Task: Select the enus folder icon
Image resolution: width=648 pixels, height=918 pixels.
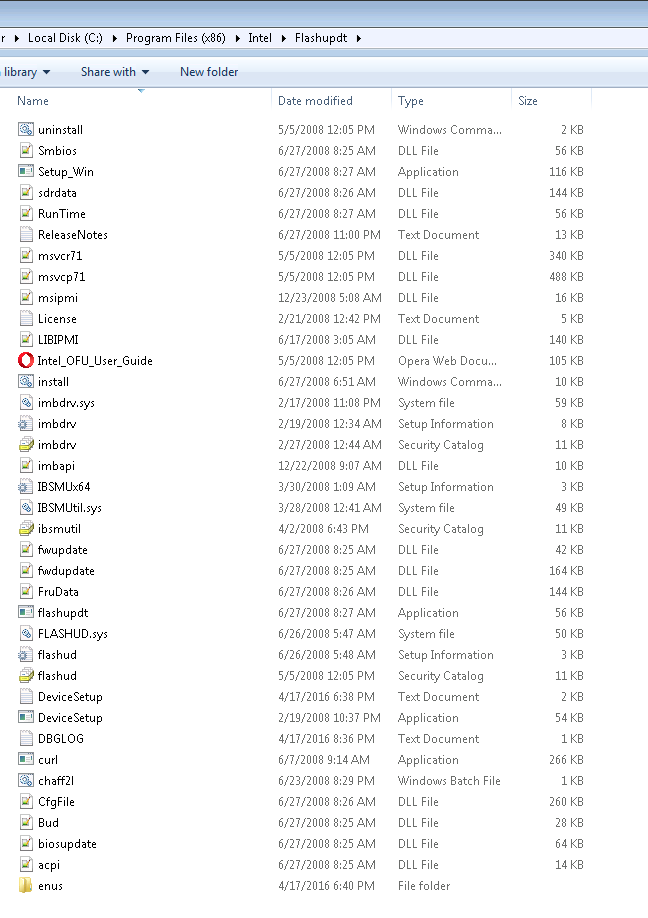Action: 26,886
